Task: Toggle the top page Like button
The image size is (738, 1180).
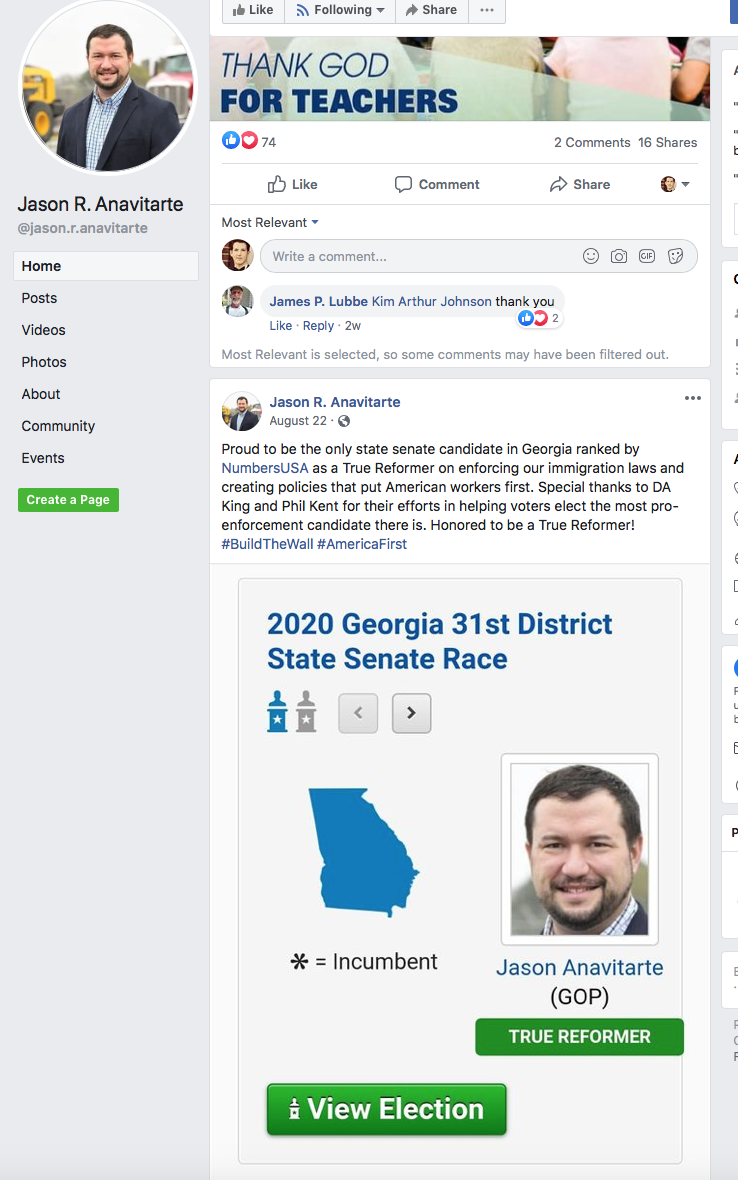Action: (x=253, y=10)
